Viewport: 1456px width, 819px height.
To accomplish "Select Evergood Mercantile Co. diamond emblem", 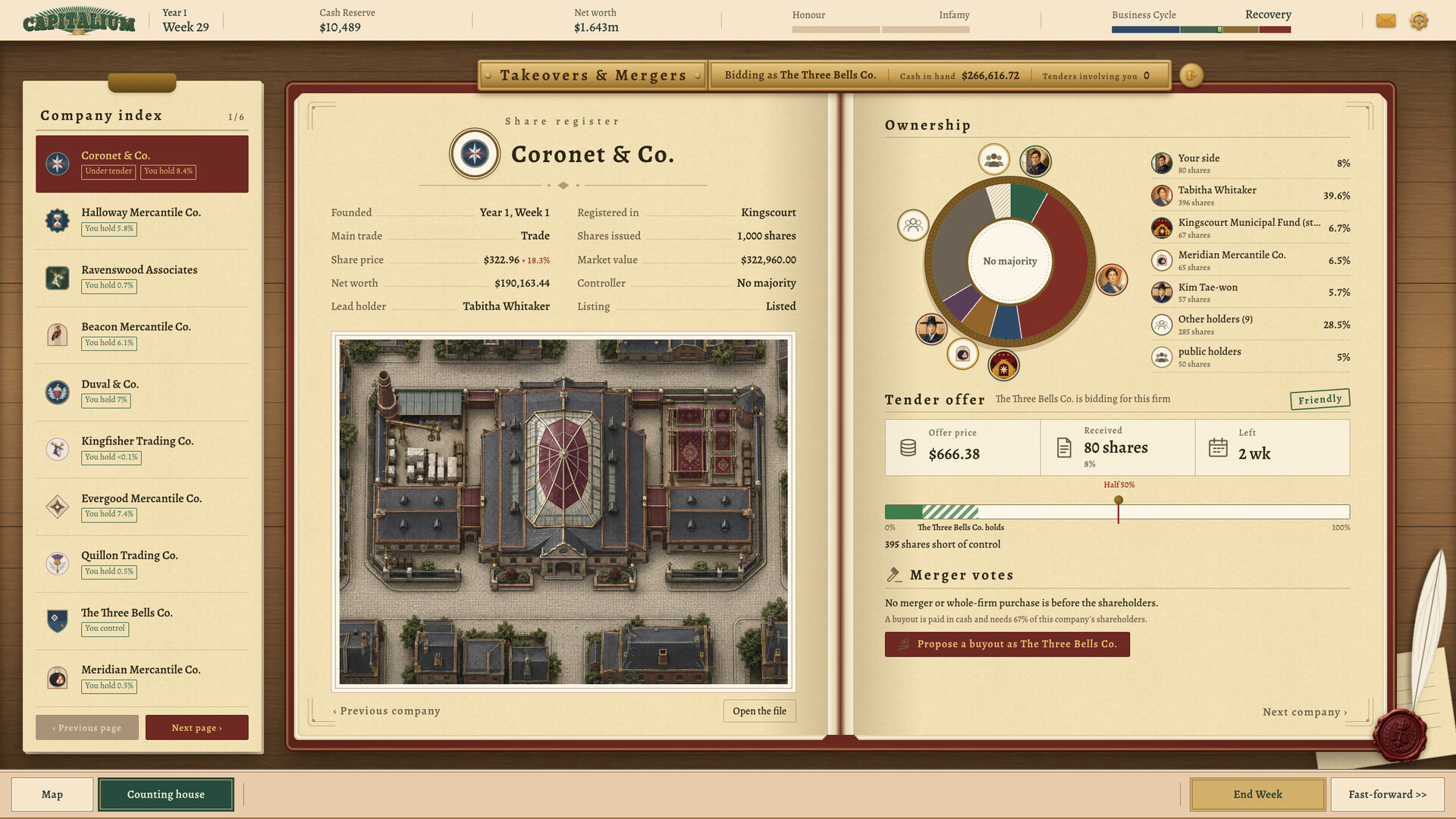I will pos(58,507).
